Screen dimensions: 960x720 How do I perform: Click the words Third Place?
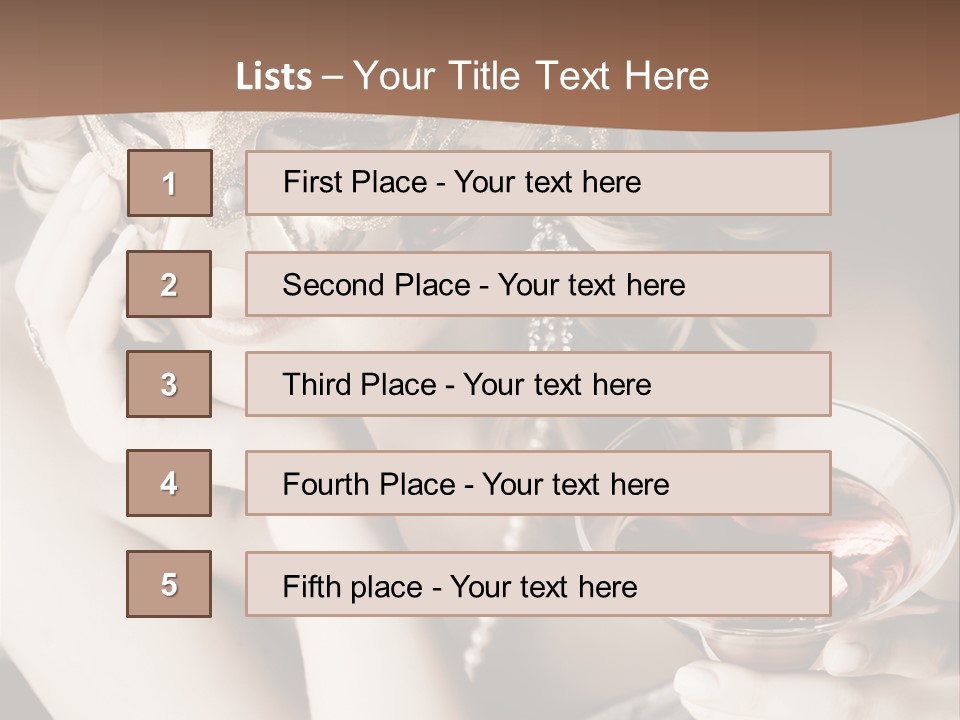click(359, 384)
